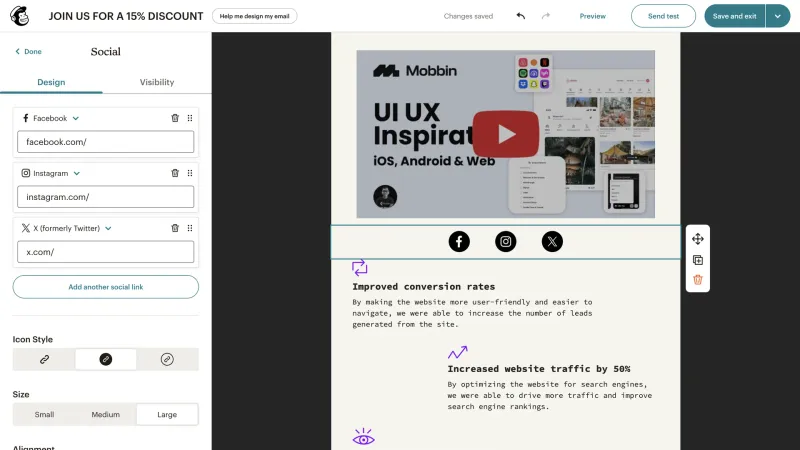Click the purple traffic trend icon
Viewport: 800px width, 450px height.
pyautogui.click(x=458, y=352)
